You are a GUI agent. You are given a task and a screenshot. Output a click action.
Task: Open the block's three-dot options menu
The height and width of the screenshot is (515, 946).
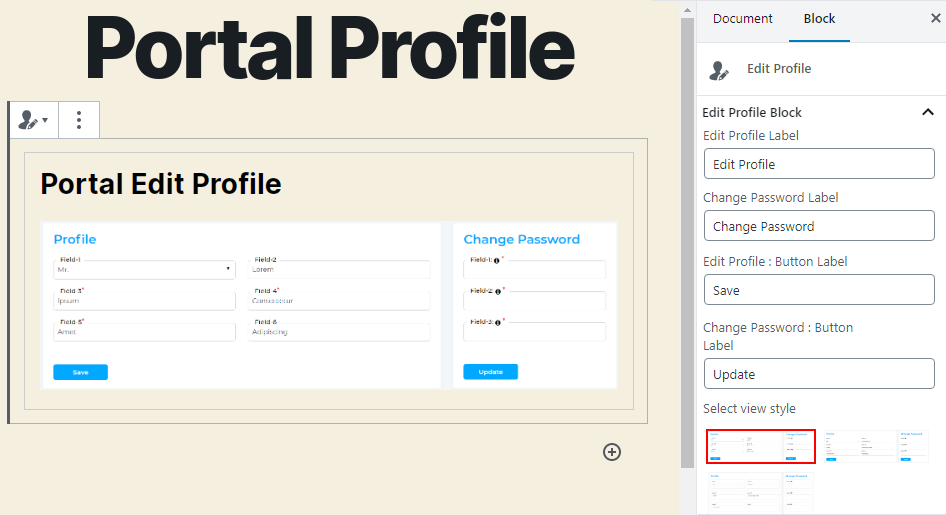click(79, 120)
